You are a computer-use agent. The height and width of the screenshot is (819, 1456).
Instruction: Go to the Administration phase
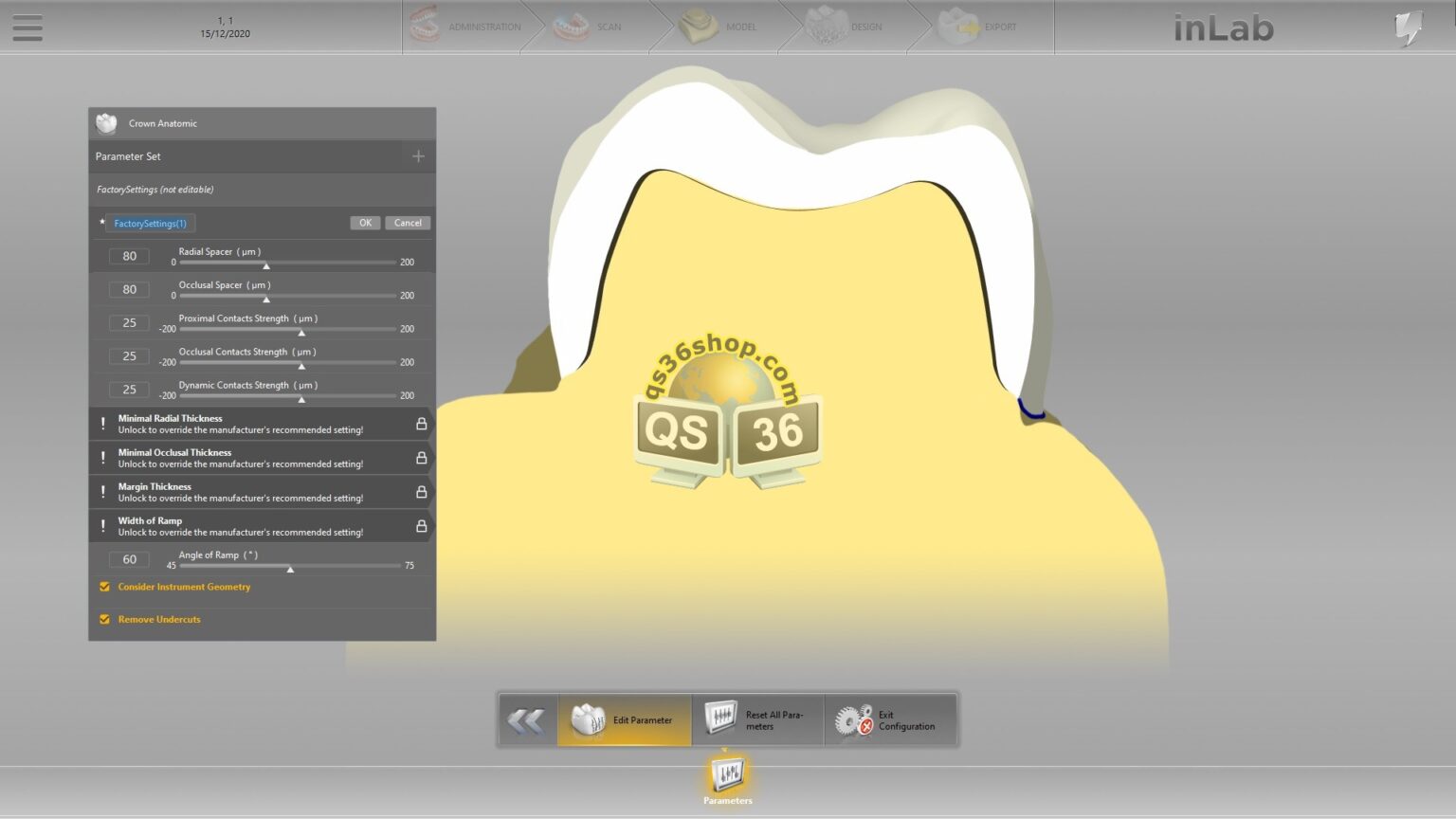point(465,27)
